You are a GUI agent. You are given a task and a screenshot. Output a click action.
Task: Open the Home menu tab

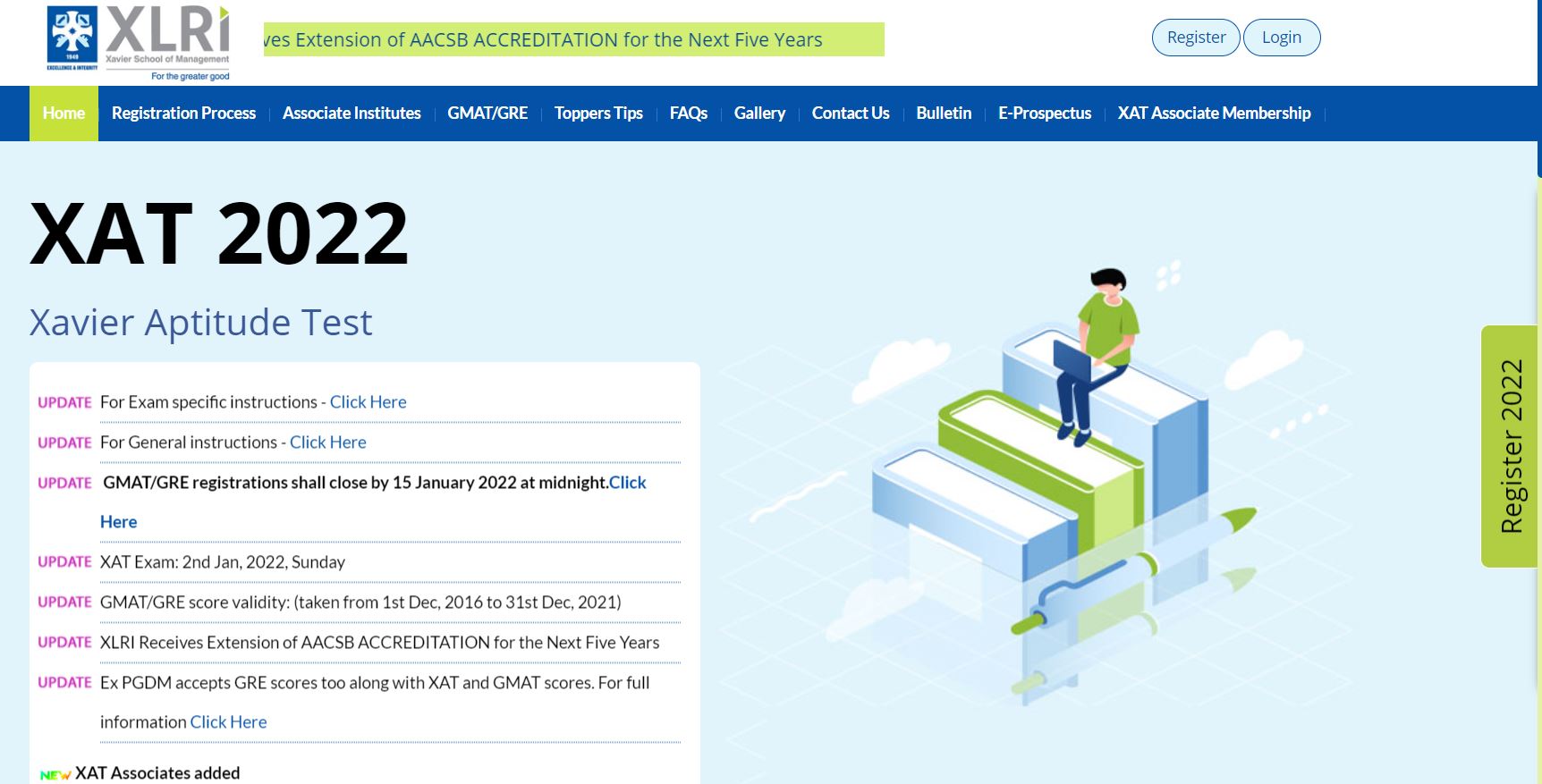pos(64,114)
